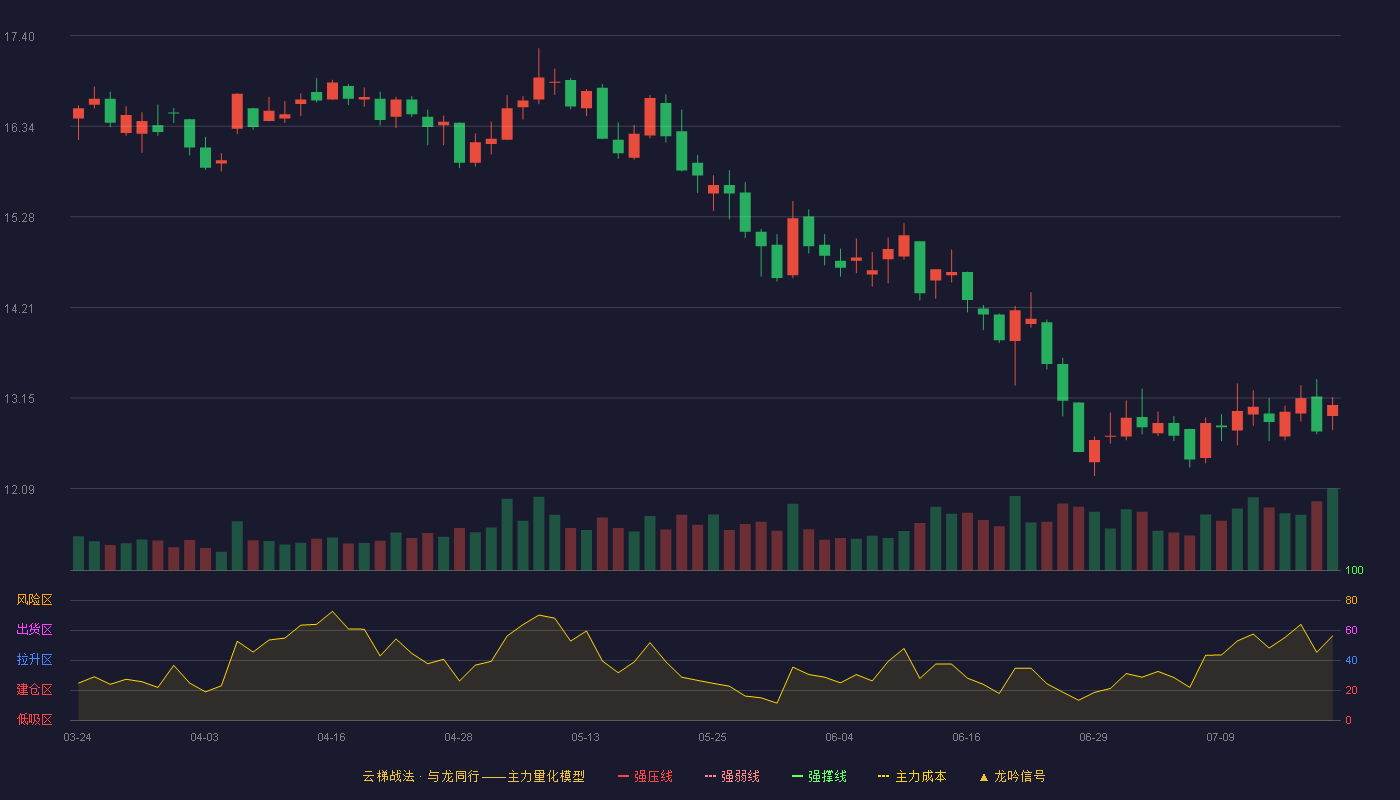Image resolution: width=1400 pixels, height=800 pixels.
Task: Click the 04-28 date label
Action: pos(458,737)
